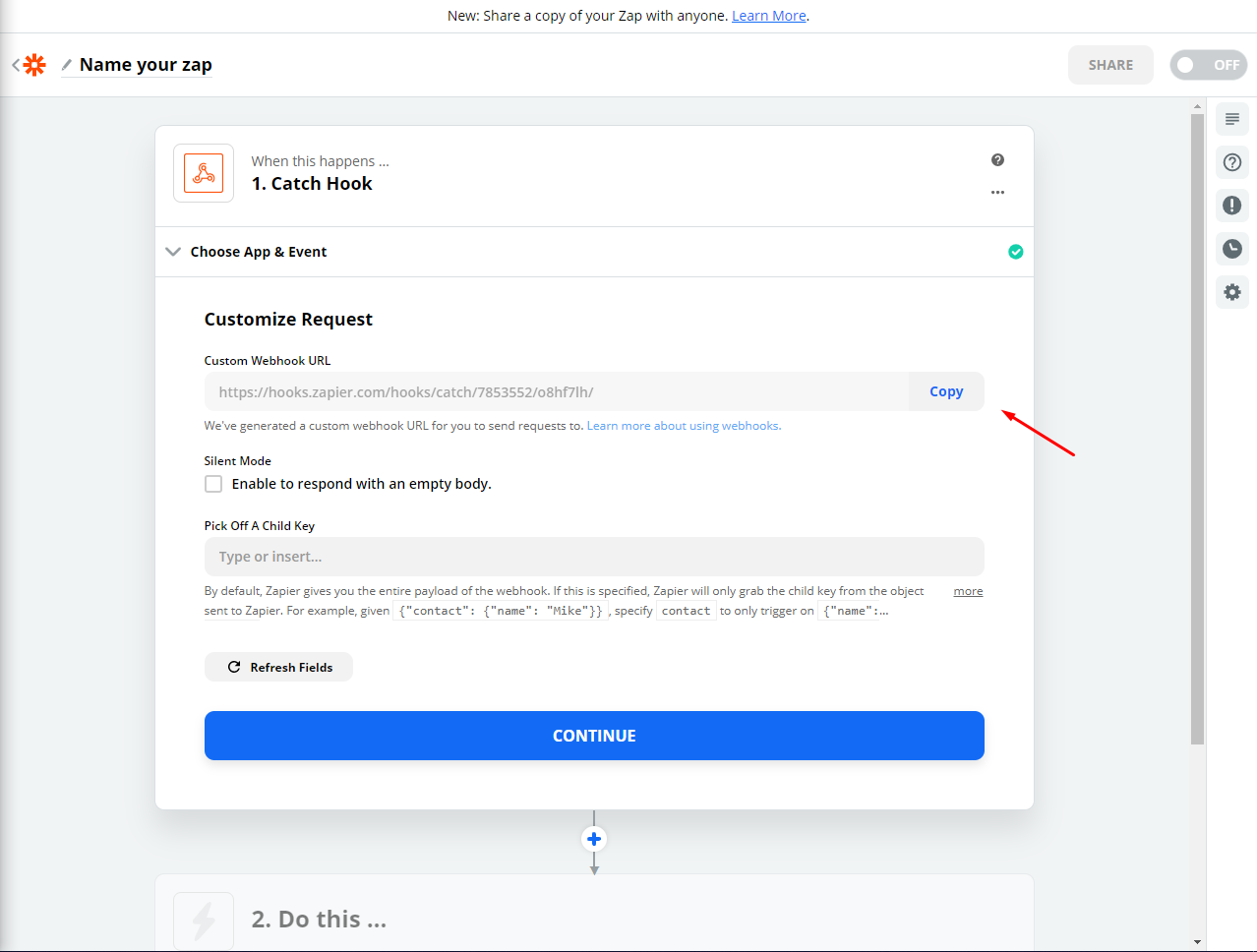
Task: Open the settings gear sidebar icon
Action: (1232, 292)
